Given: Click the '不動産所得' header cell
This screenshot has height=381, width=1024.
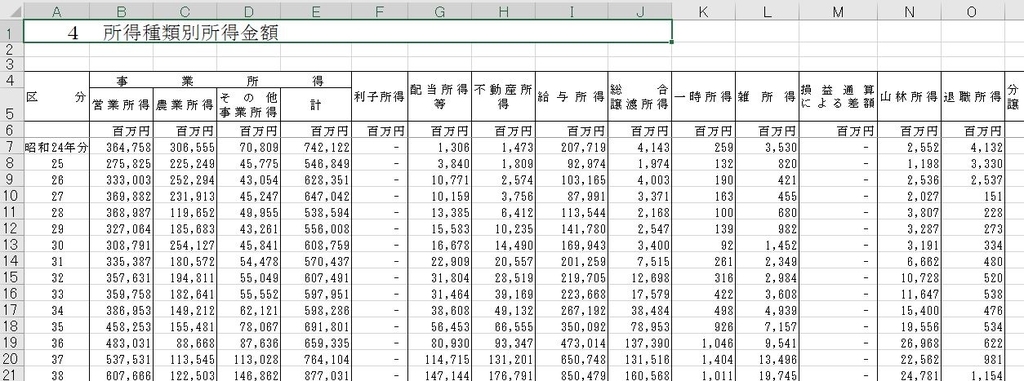Looking at the screenshot, I should (504, 97).
